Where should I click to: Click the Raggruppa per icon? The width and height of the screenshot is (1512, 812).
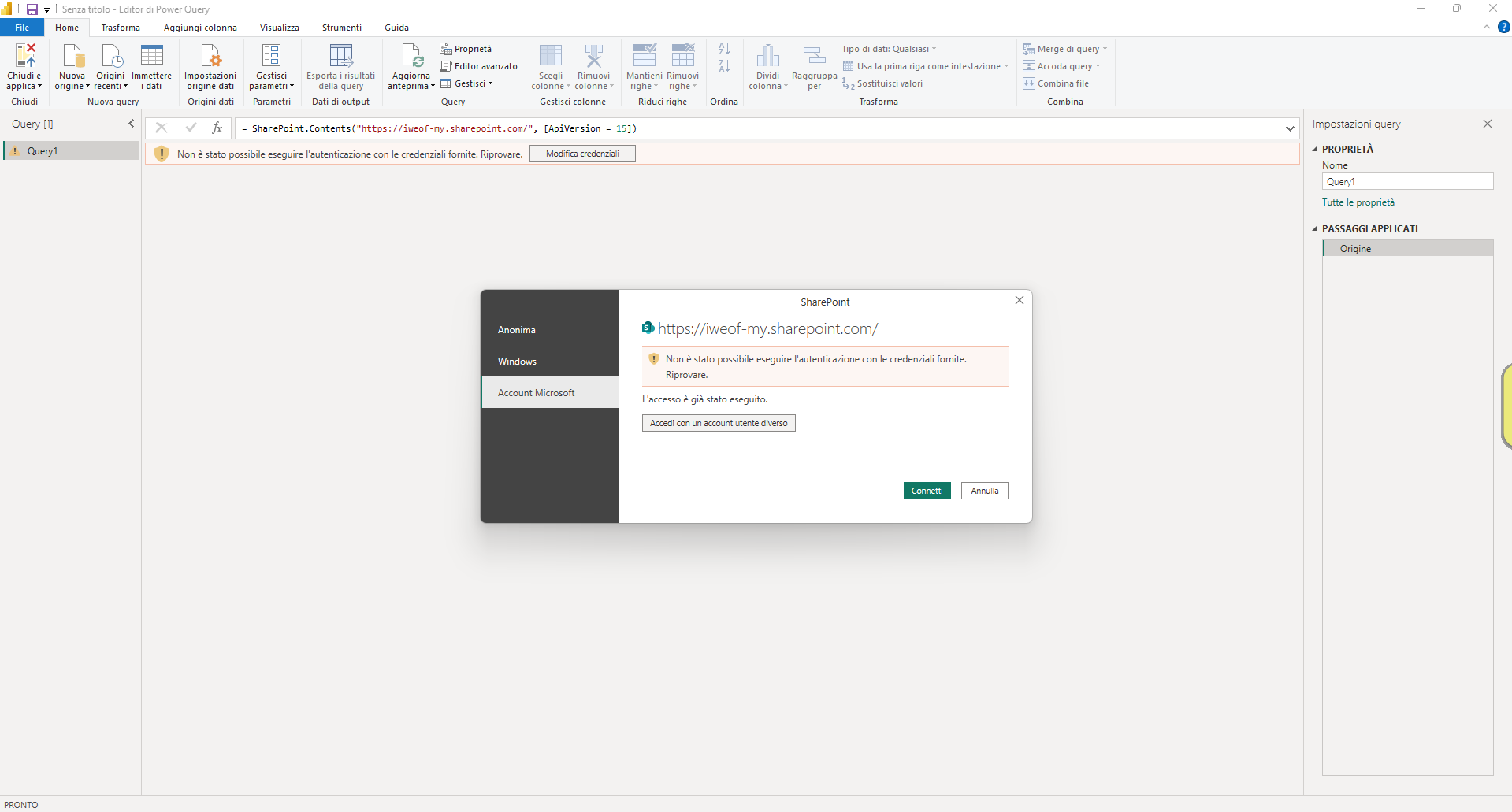pyautogui.click(x=814, y=55)
